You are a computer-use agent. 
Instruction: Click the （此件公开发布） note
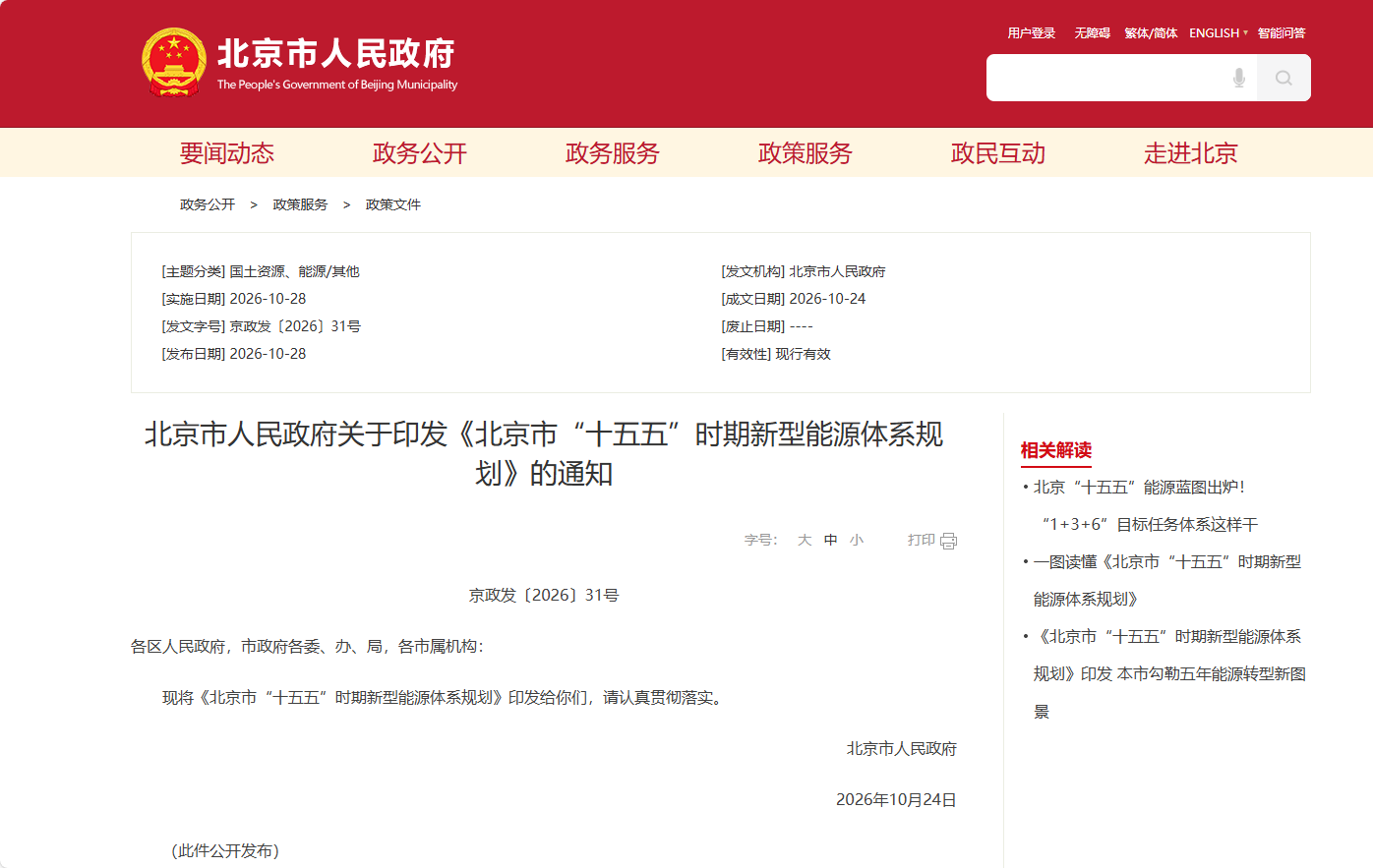[225, 850]
